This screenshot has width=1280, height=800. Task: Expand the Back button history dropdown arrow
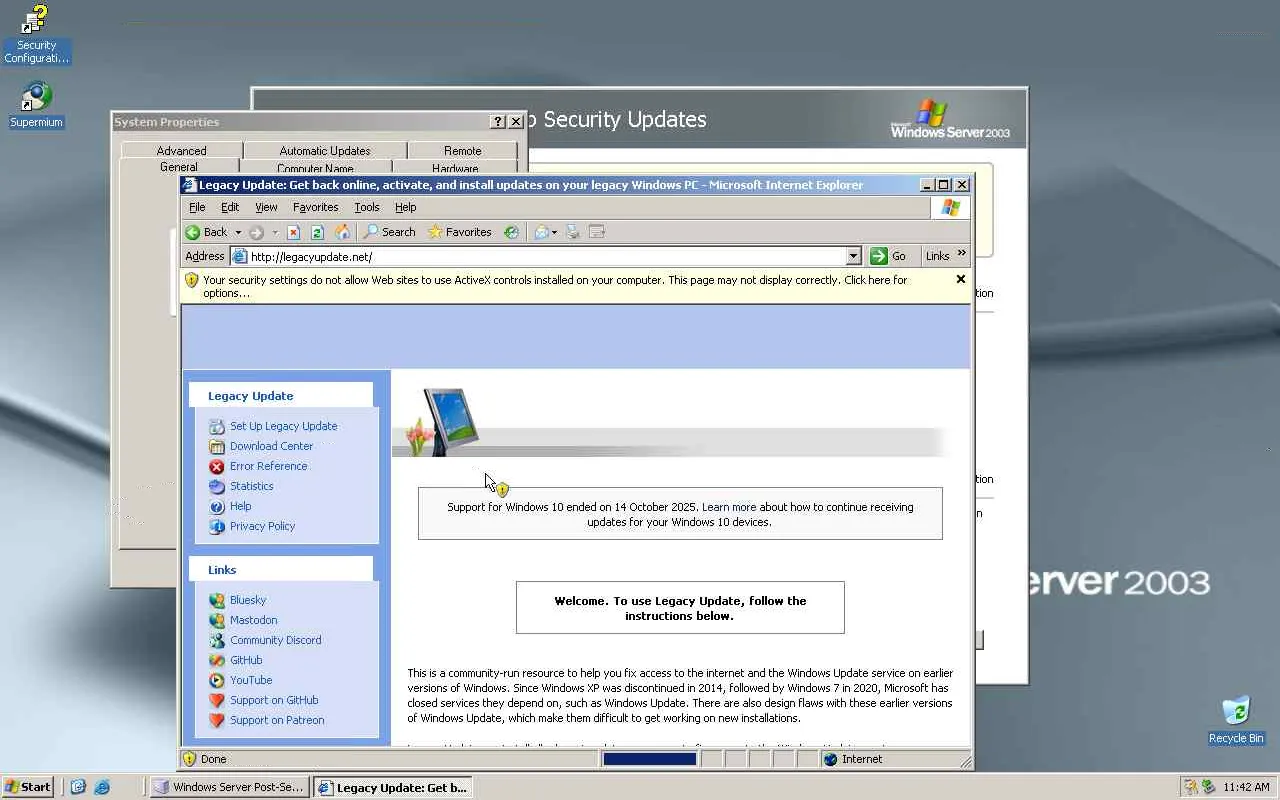coord(238,232)
